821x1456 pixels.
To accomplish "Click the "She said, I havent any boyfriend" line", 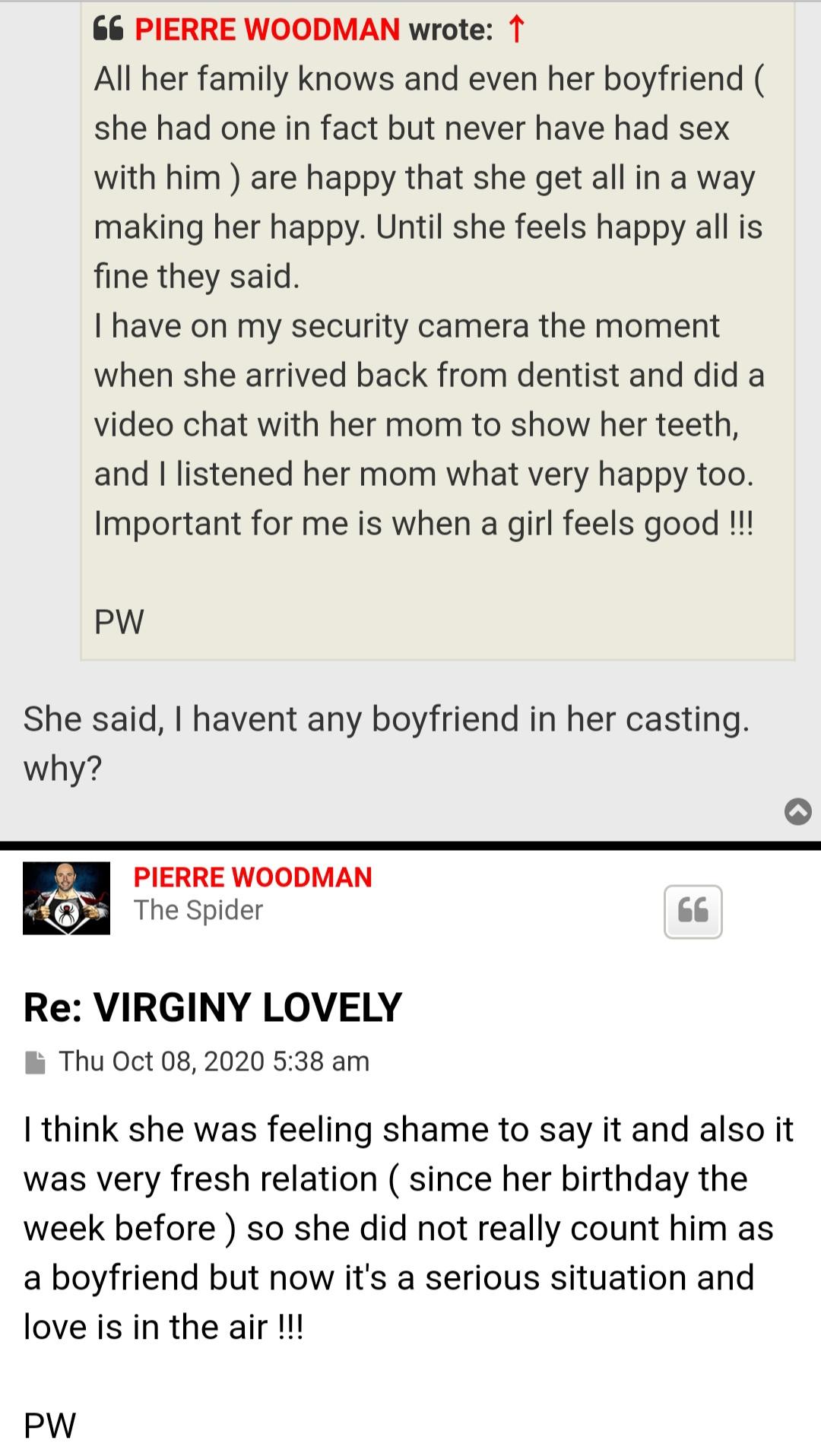I will pos(386,719).
